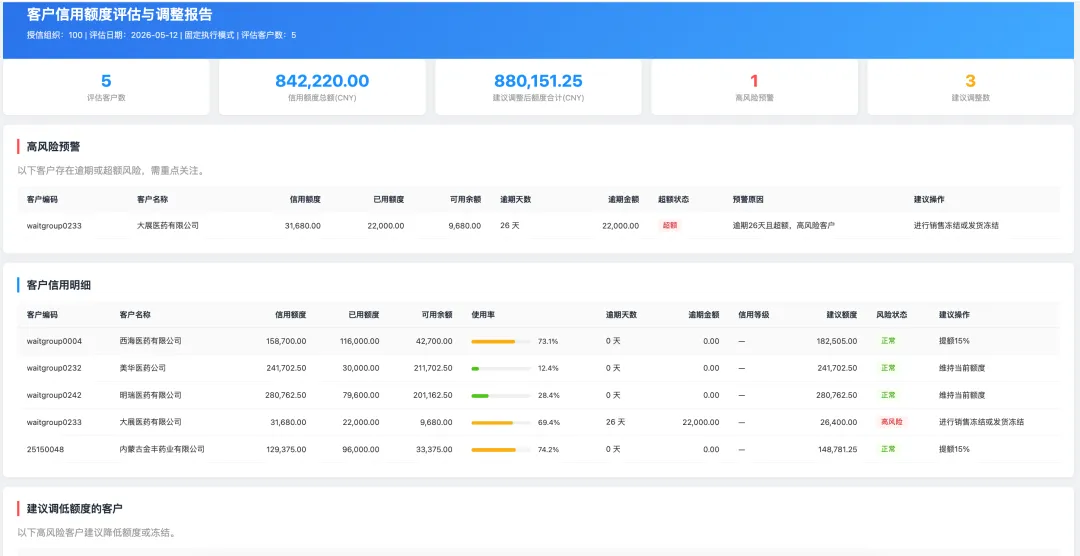Select the 评估客户数 summary card
The image size is (1080, 556).
pyautogui.click(x=106, y=87)
